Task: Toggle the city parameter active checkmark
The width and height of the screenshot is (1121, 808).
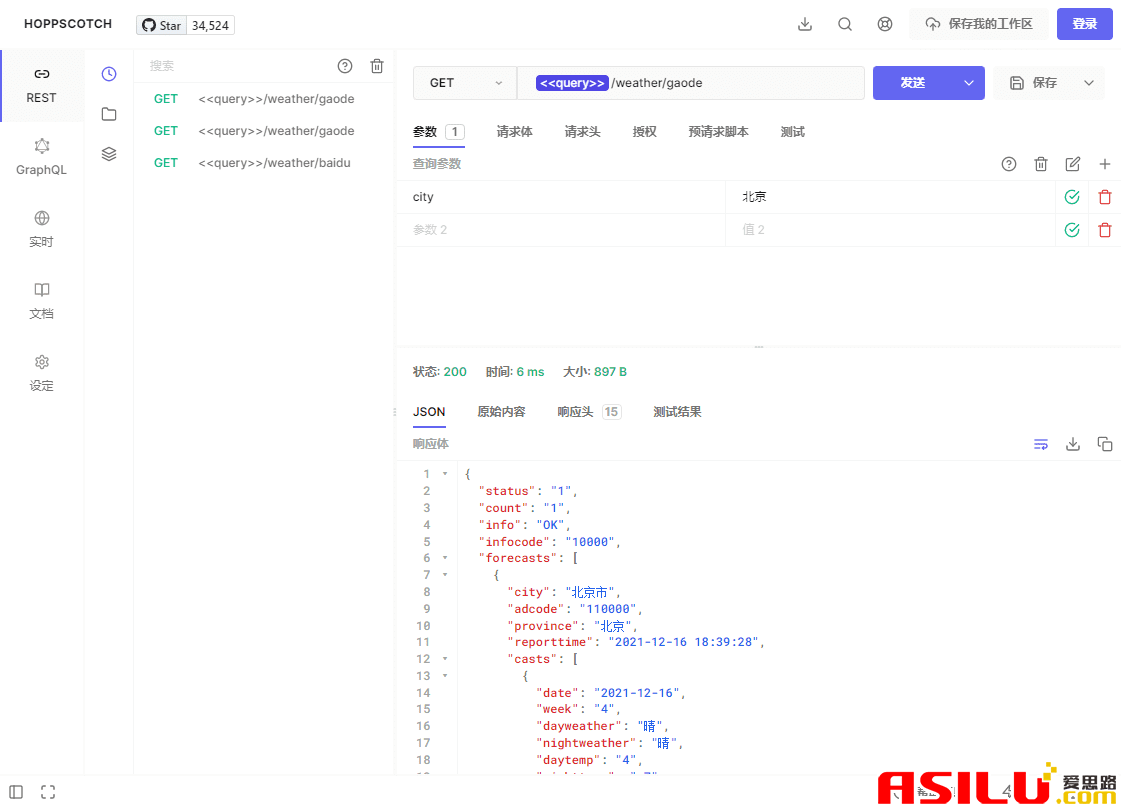Action: (1072, 197)
